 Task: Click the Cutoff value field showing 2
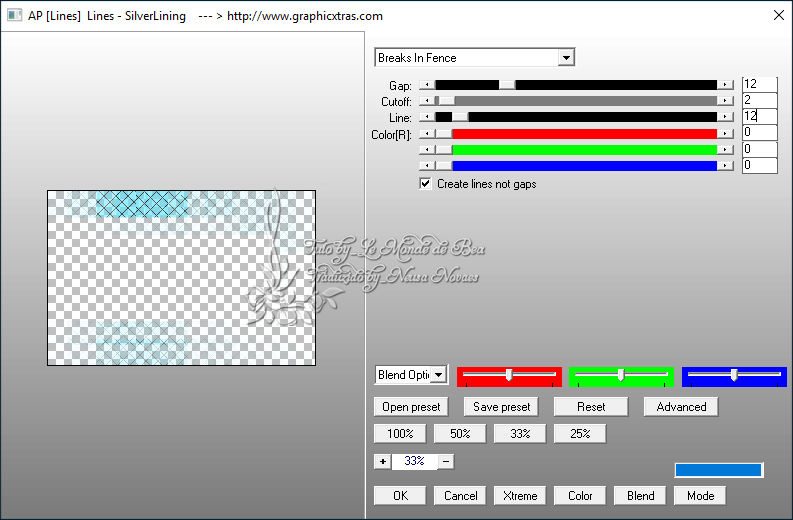759,100
